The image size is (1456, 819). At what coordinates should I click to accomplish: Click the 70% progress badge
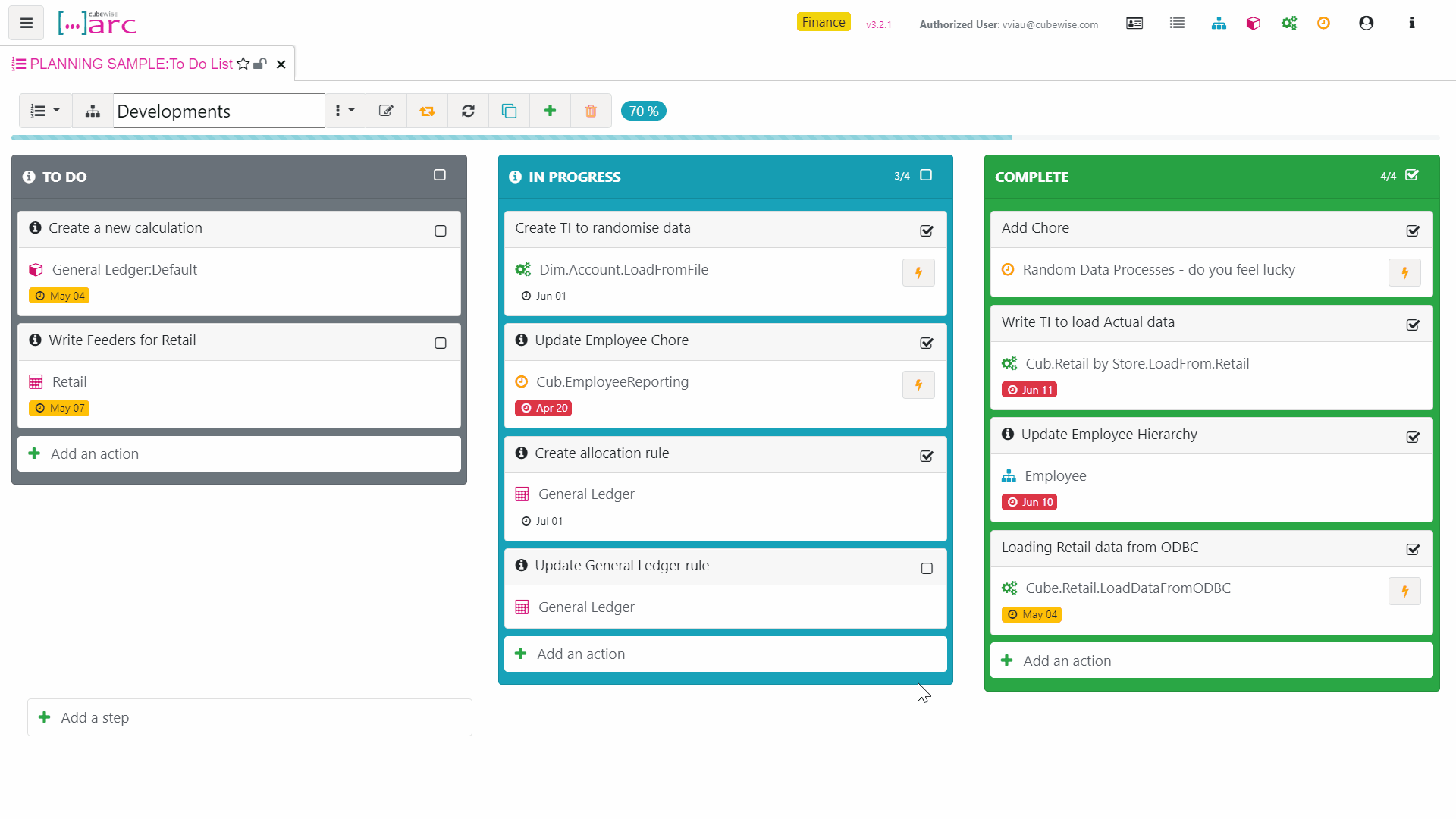tap(642, 111)
